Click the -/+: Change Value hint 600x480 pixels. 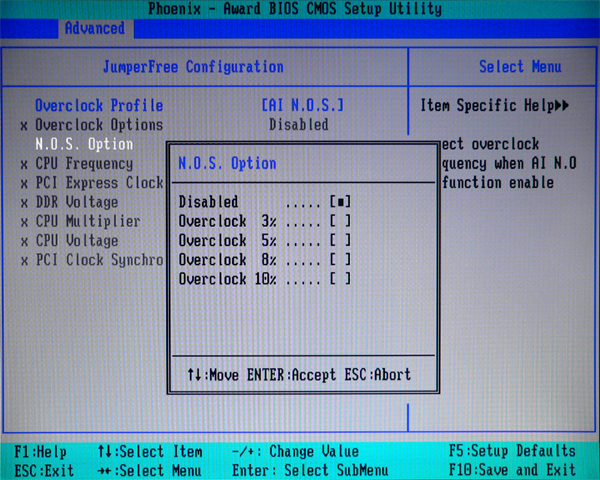pyautogui.click(x=295, y=452)
